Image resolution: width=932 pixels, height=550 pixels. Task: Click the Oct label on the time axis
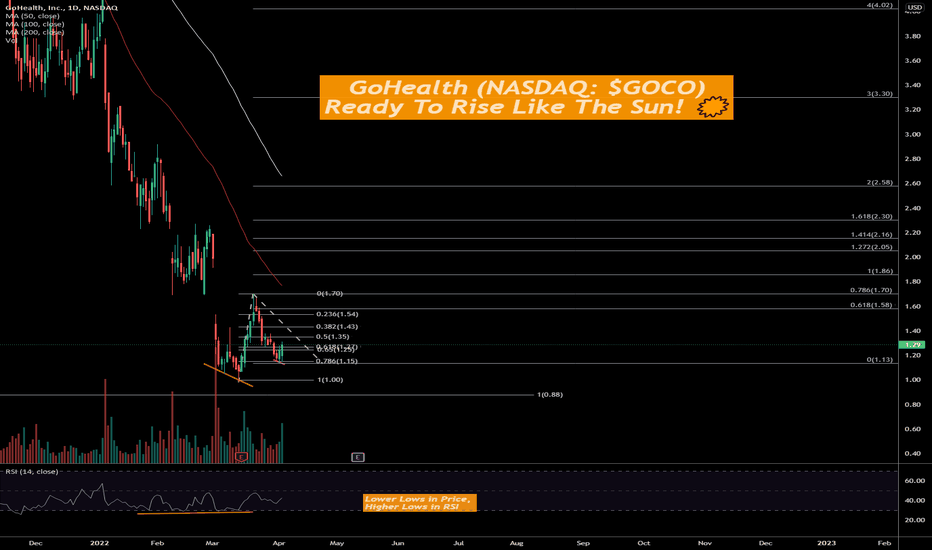(x=644, y=543)
